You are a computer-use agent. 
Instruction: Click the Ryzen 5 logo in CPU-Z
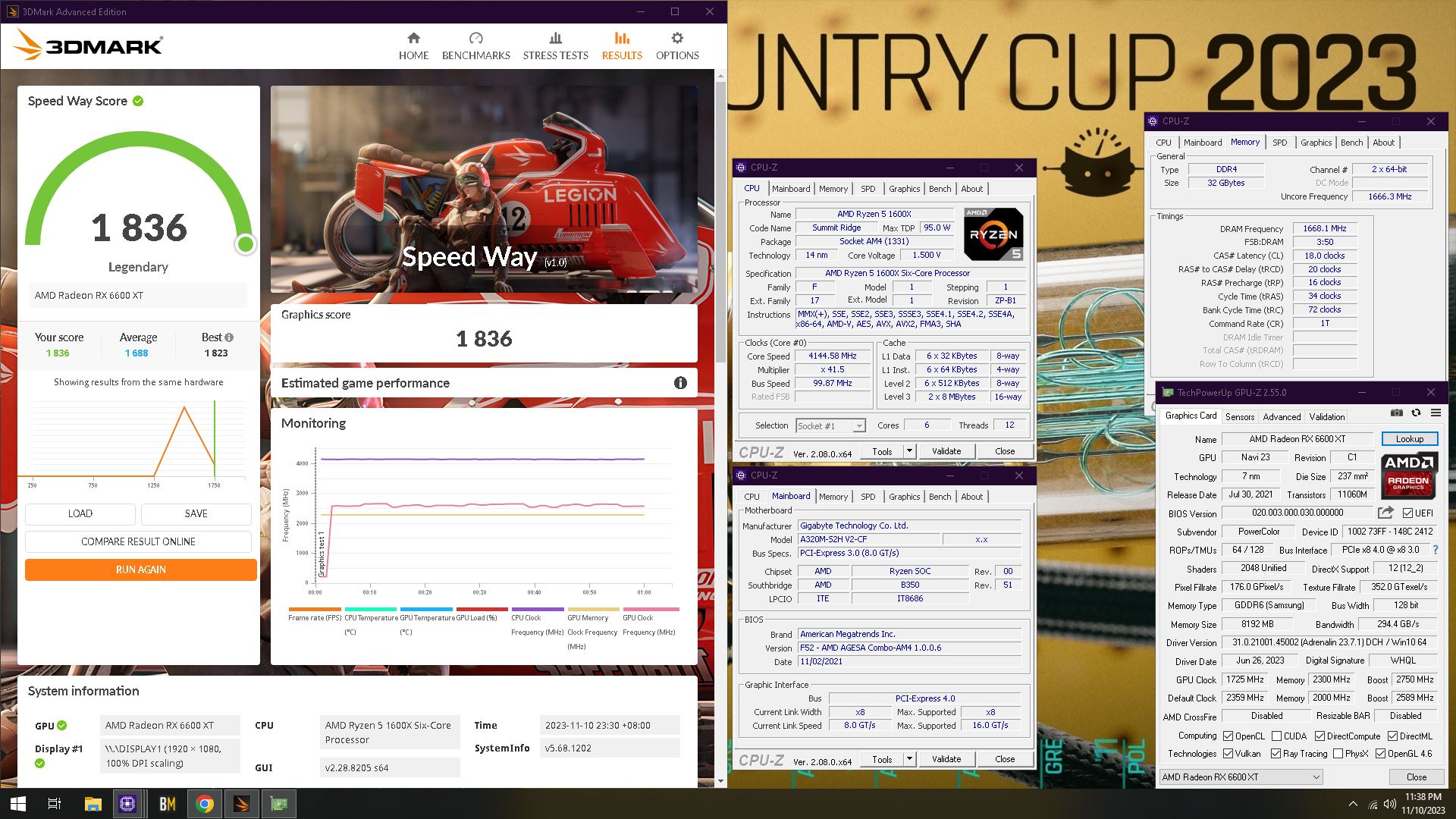[x=993, y=234]
